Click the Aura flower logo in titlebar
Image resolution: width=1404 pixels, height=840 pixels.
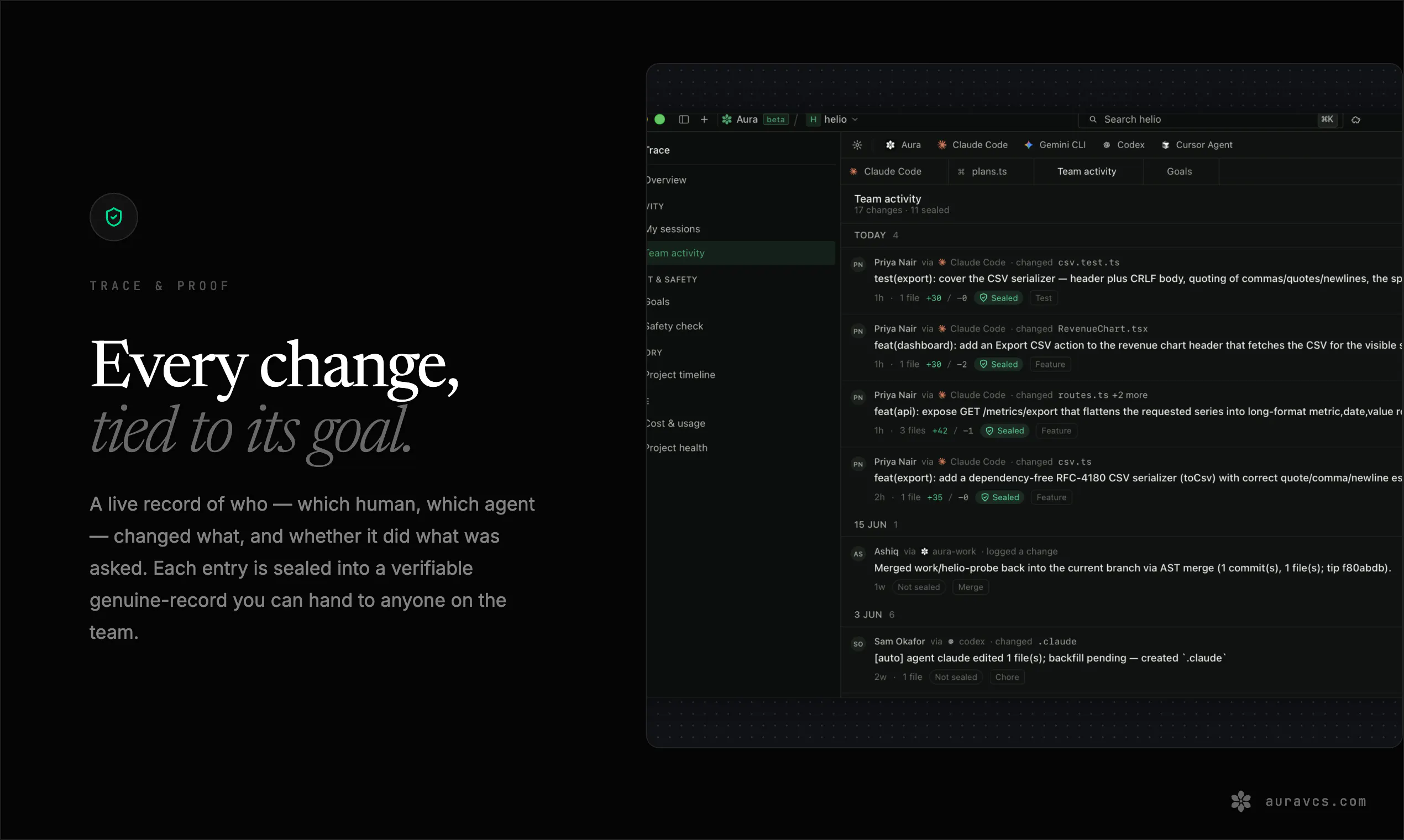[727, 119]
